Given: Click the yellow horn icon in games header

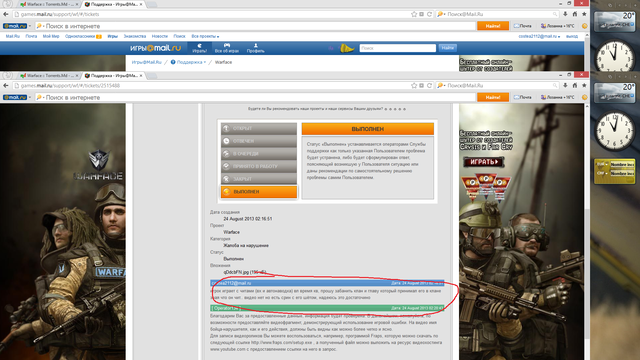Looking at the screenshot, I should pos(347,48).
